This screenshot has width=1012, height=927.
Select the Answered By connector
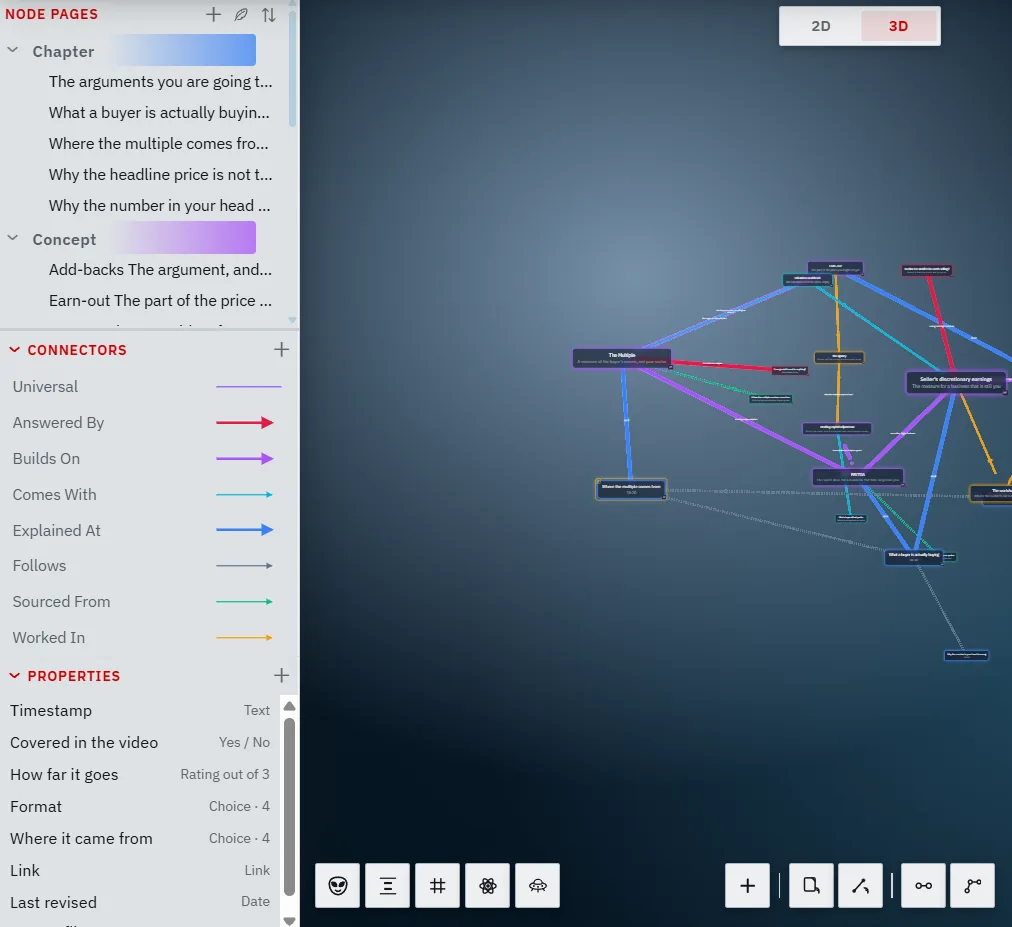pos(147,423)
